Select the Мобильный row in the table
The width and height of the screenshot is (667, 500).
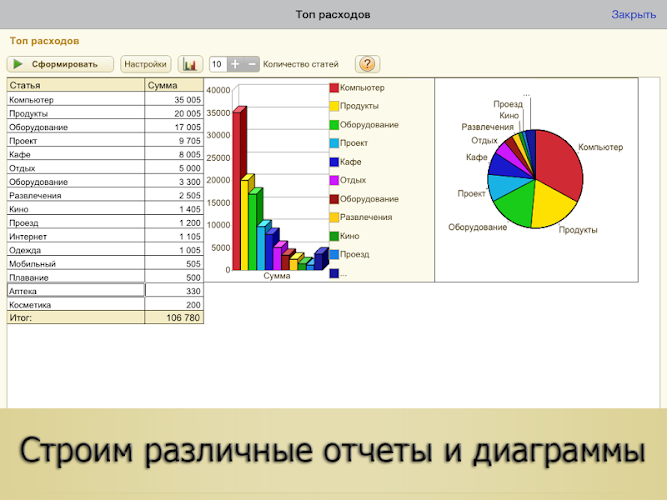(105, 263)
